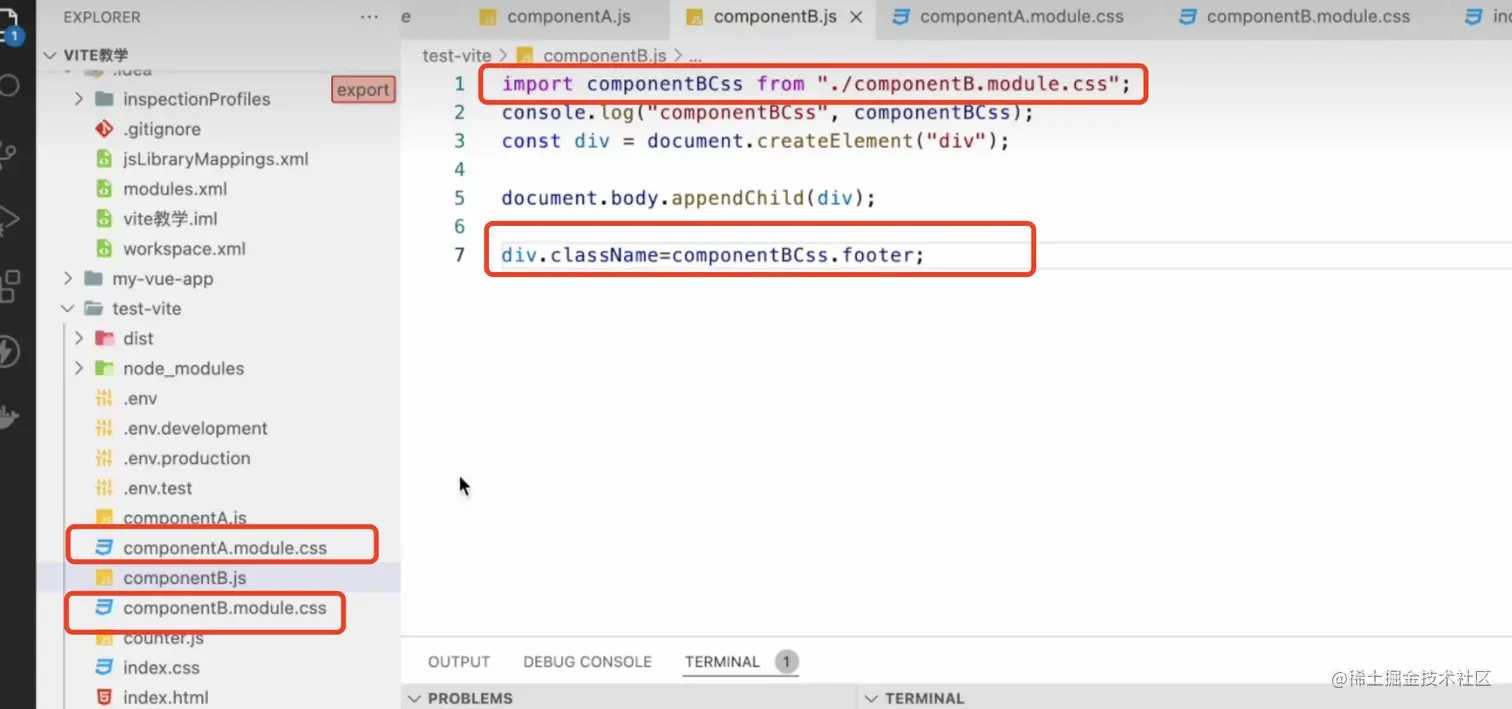
Task: Click the componentB.js JS icon in explorer
Action: [x=103, y=578]
